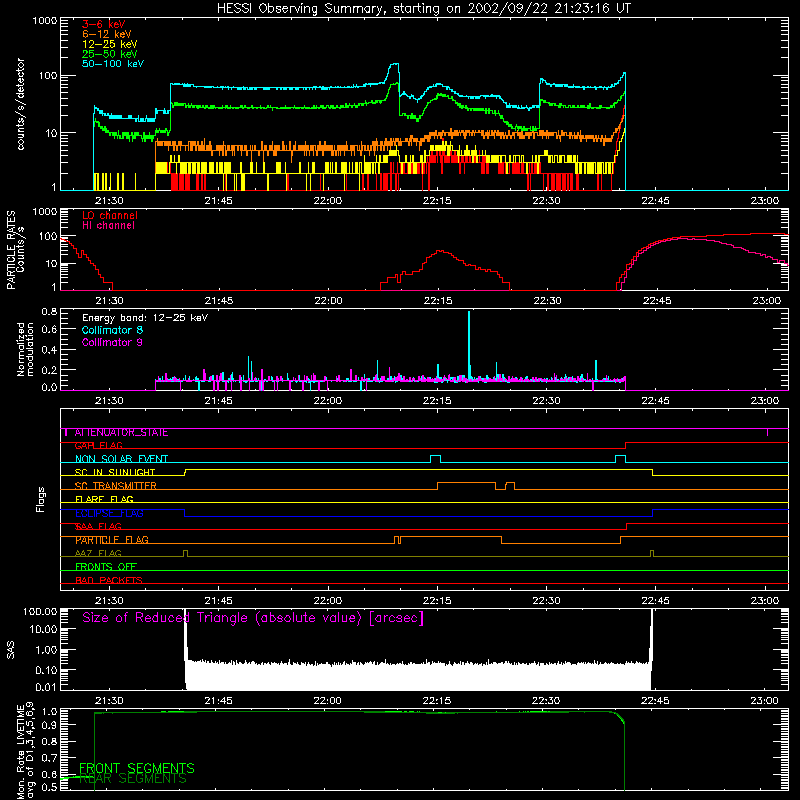Select the orange 6-12 keV legend label

(106, 34)
